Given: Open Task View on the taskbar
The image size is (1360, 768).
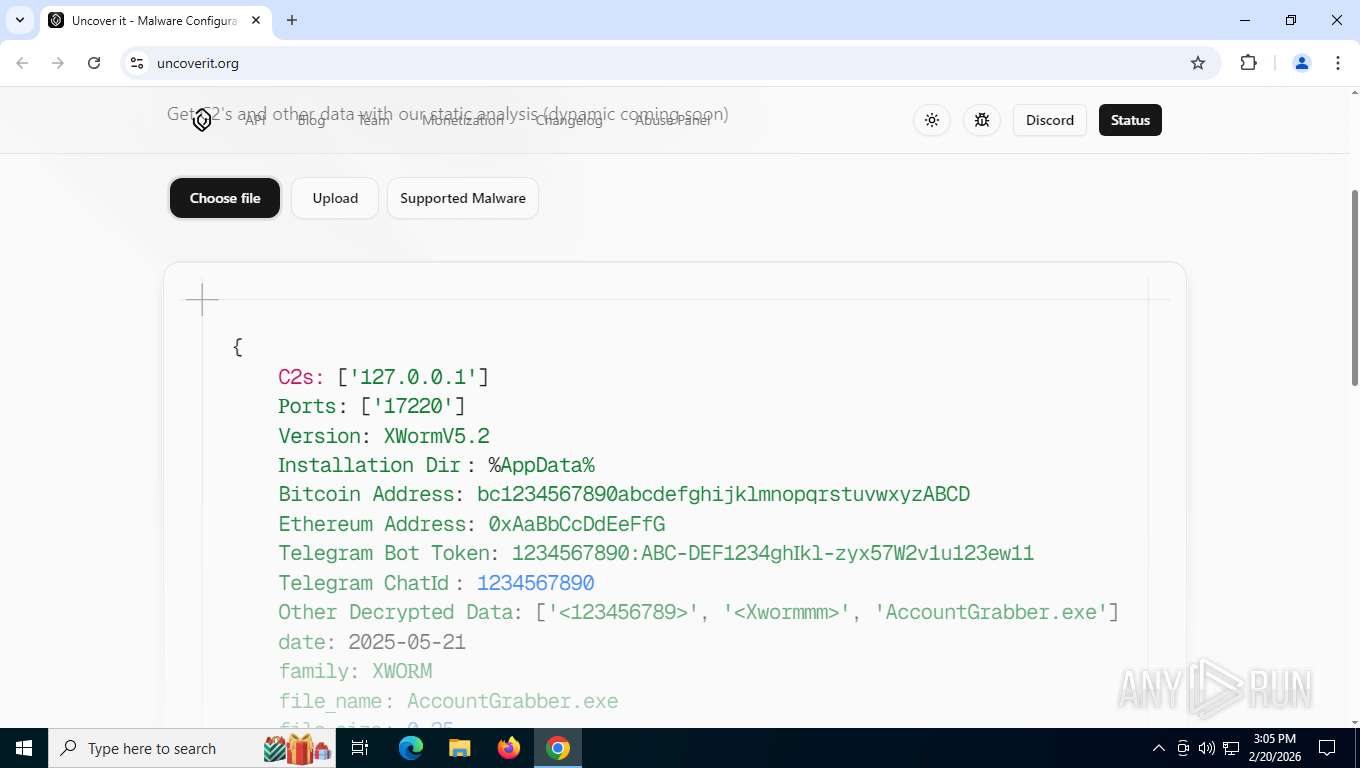Looking at the screenshot, I should click(360, 748).
